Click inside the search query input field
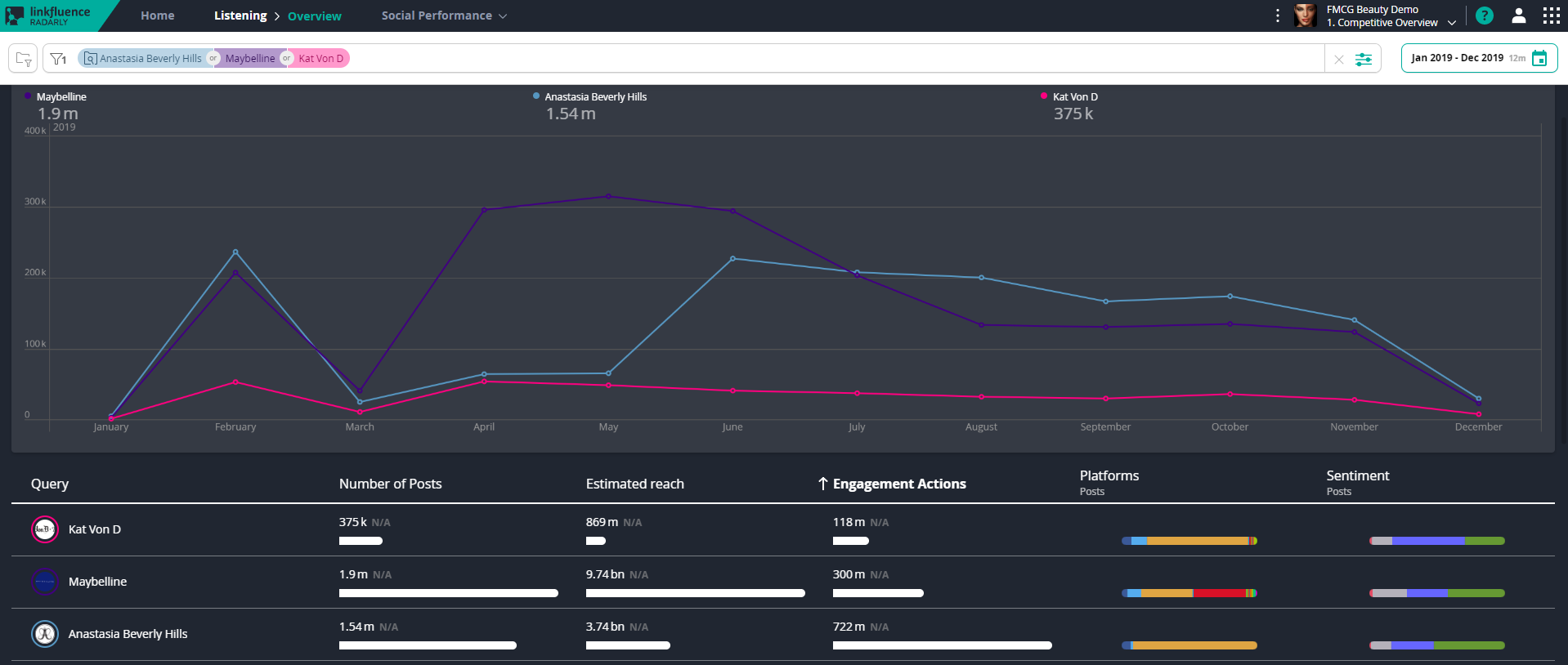The image size is (1568, 665). coord(834,58)
